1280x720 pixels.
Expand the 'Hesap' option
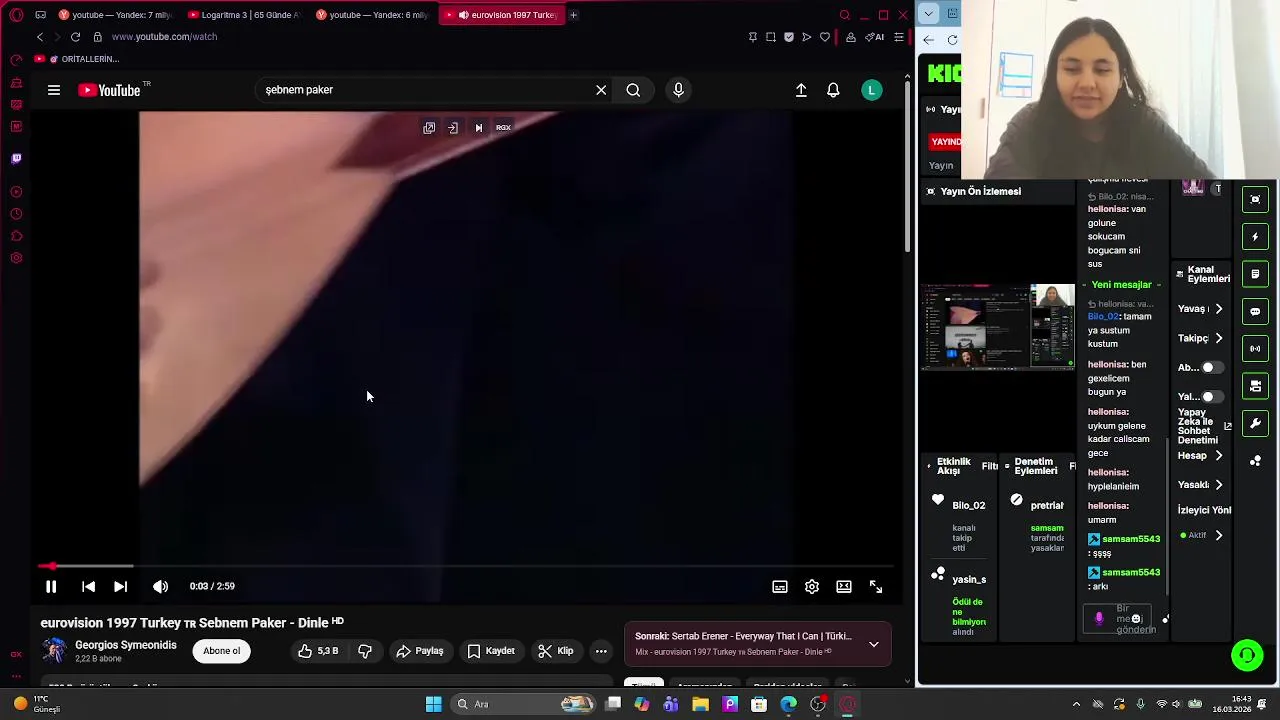[1218, 456]
